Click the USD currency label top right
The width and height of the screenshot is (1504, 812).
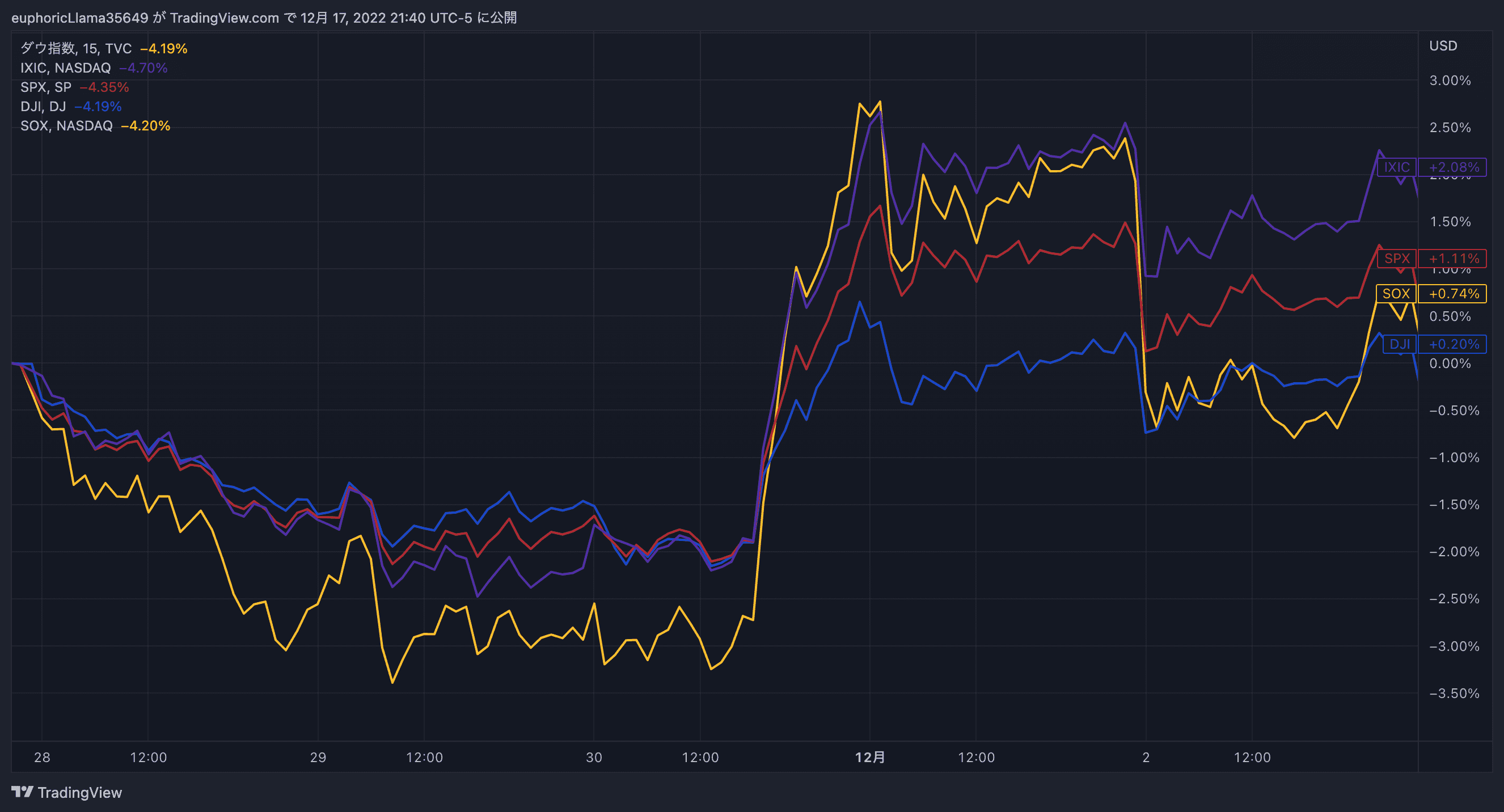(1443, 46)
